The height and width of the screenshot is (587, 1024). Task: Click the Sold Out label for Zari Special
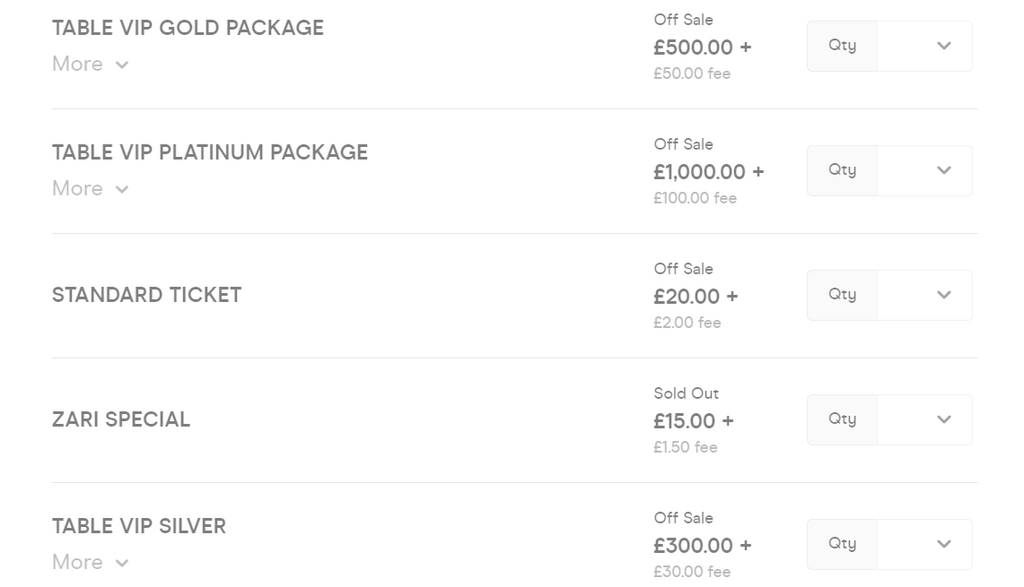[x=686, y=394]
